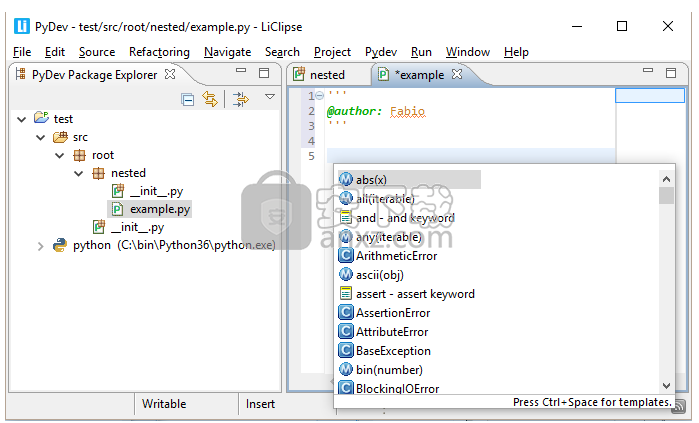Select the nested package icon in tree

[x=99, y=173]
